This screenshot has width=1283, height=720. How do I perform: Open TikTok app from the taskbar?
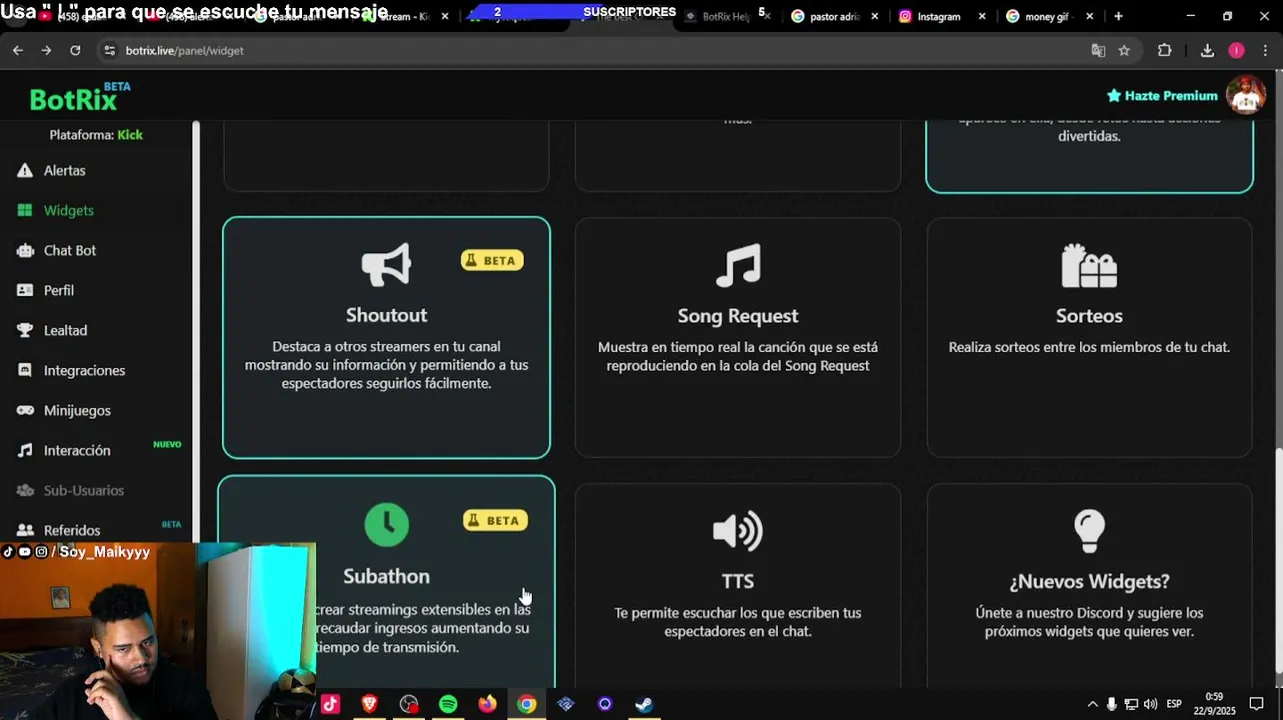click(330, 704)
